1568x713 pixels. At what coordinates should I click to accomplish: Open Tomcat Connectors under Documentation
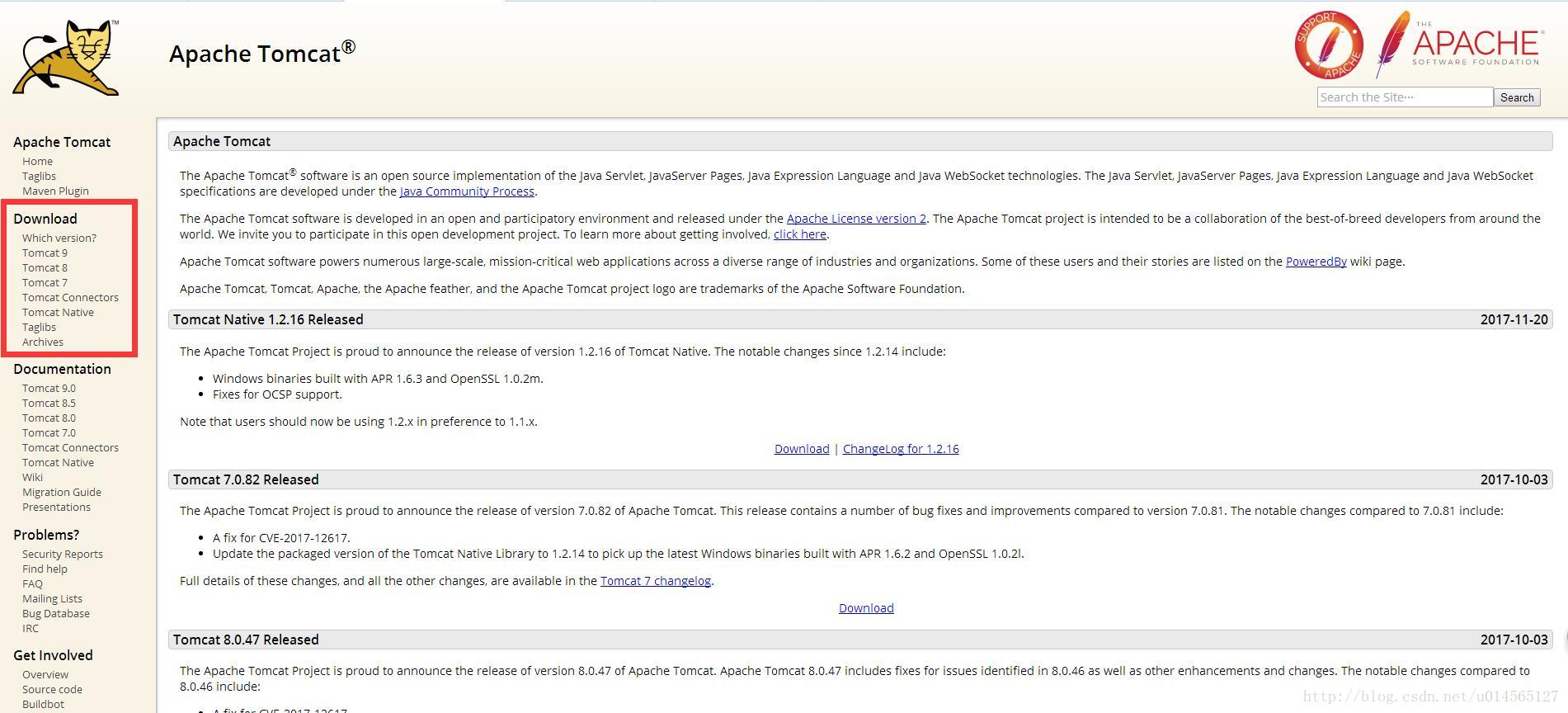(x=70, y=447)
